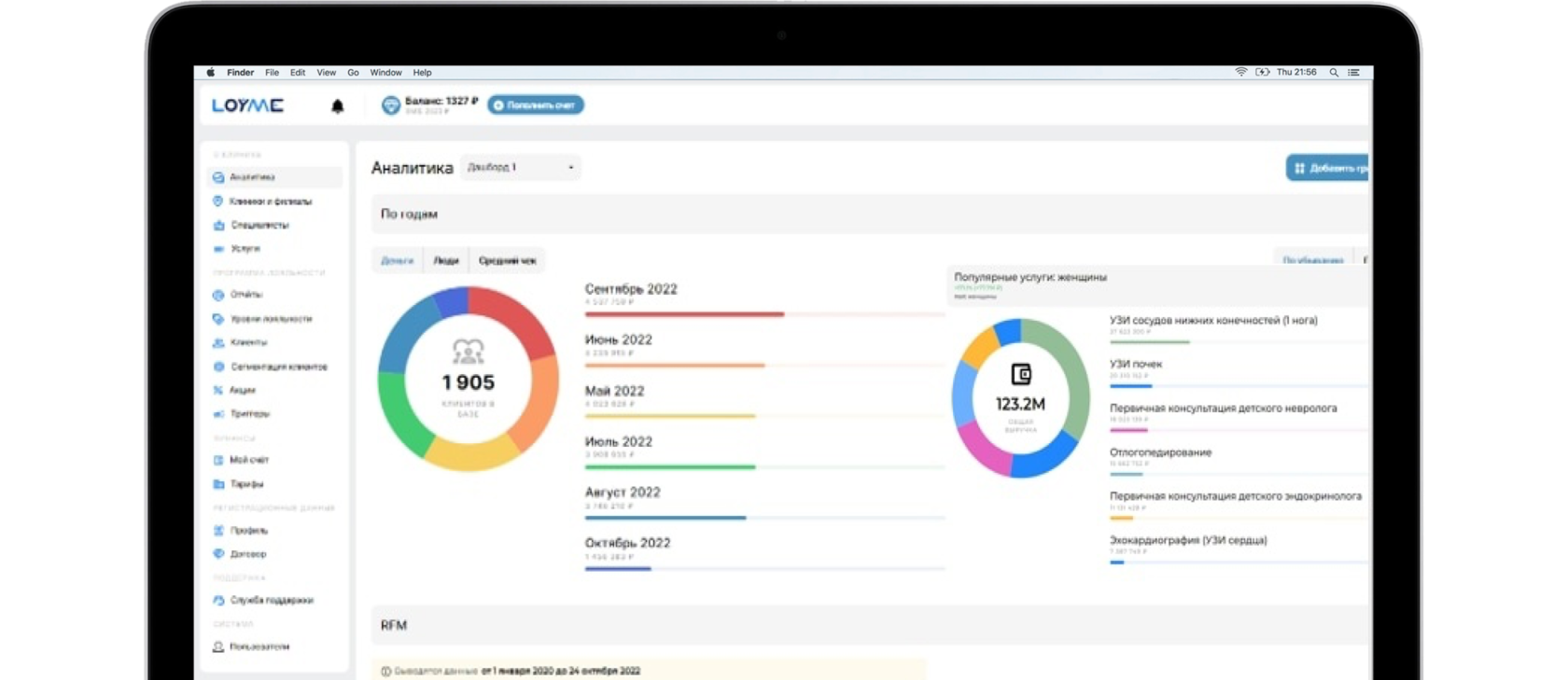The width and height of the screenshot is (1568, 680).
Task: Click the Служба поддержки headset icon
Action: pos(218,601)
